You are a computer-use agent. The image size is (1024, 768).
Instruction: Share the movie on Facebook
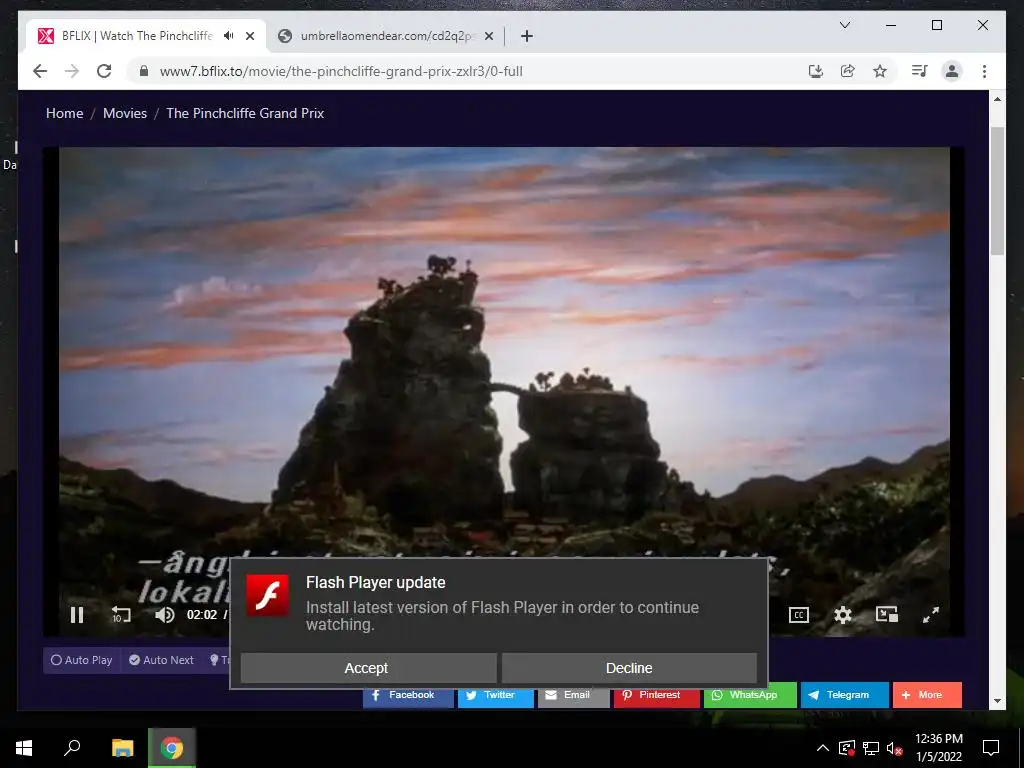pyautogui.click(x=408, y=695)
